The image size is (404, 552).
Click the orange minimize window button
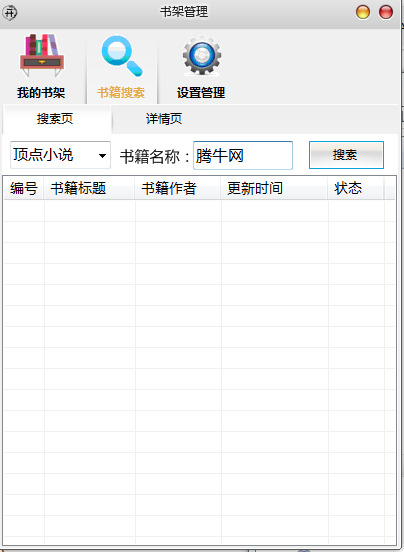pyautogui.click(x=363, y=12)
